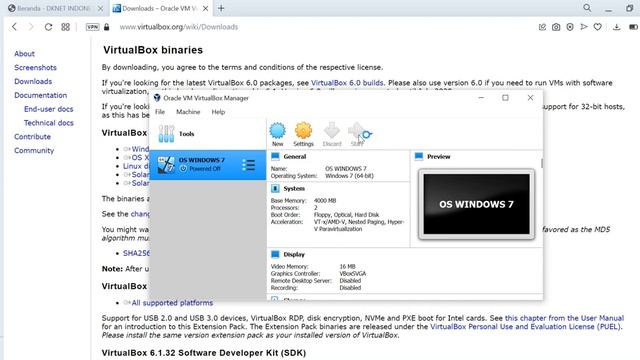Image resolution: width=640 pixels, height=360 pixels.
Task: Minimize the VirtualBox Manager window
Action: [x=481, y=98]
